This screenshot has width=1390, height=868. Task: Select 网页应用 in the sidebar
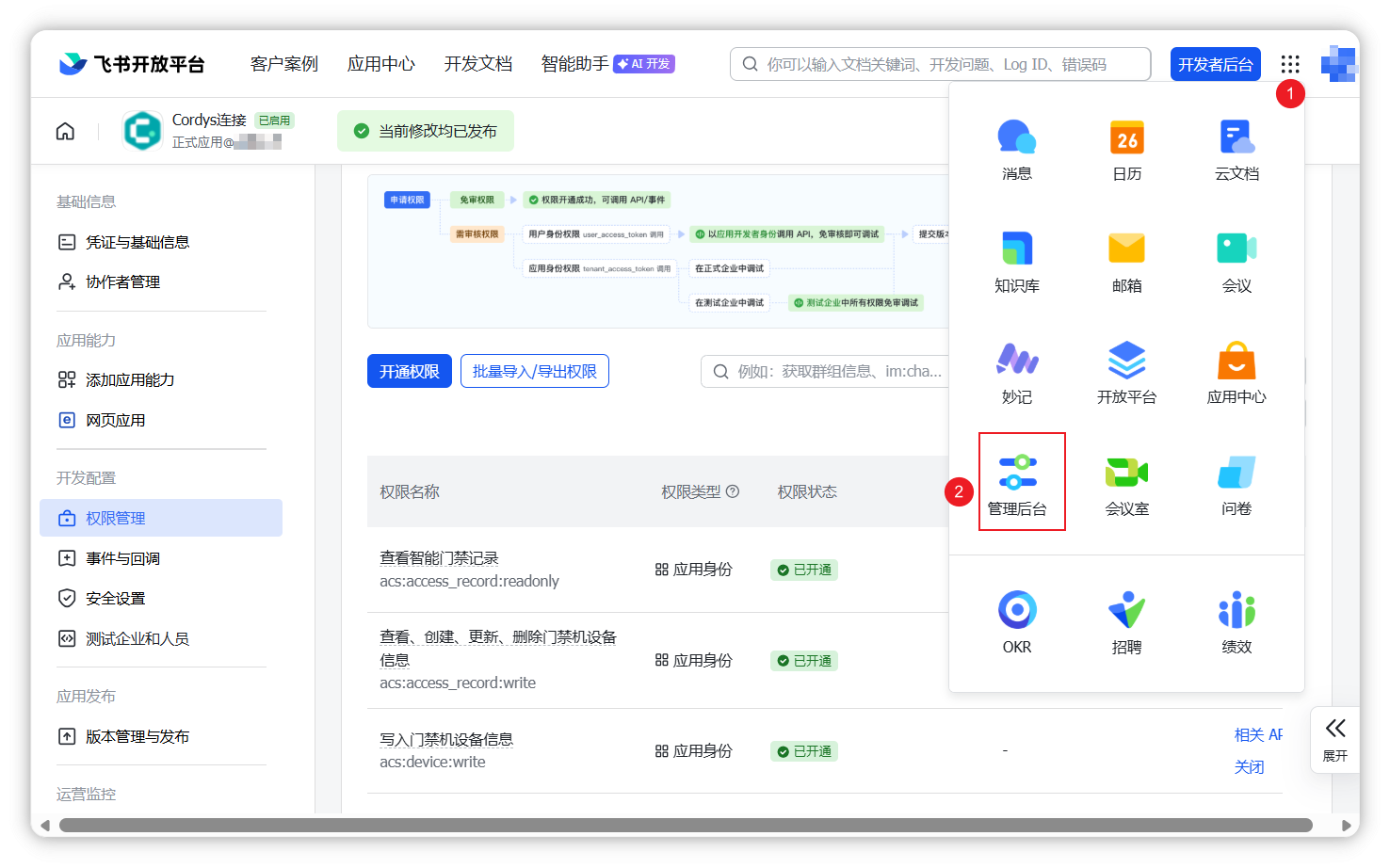click(x=116, y=420)
